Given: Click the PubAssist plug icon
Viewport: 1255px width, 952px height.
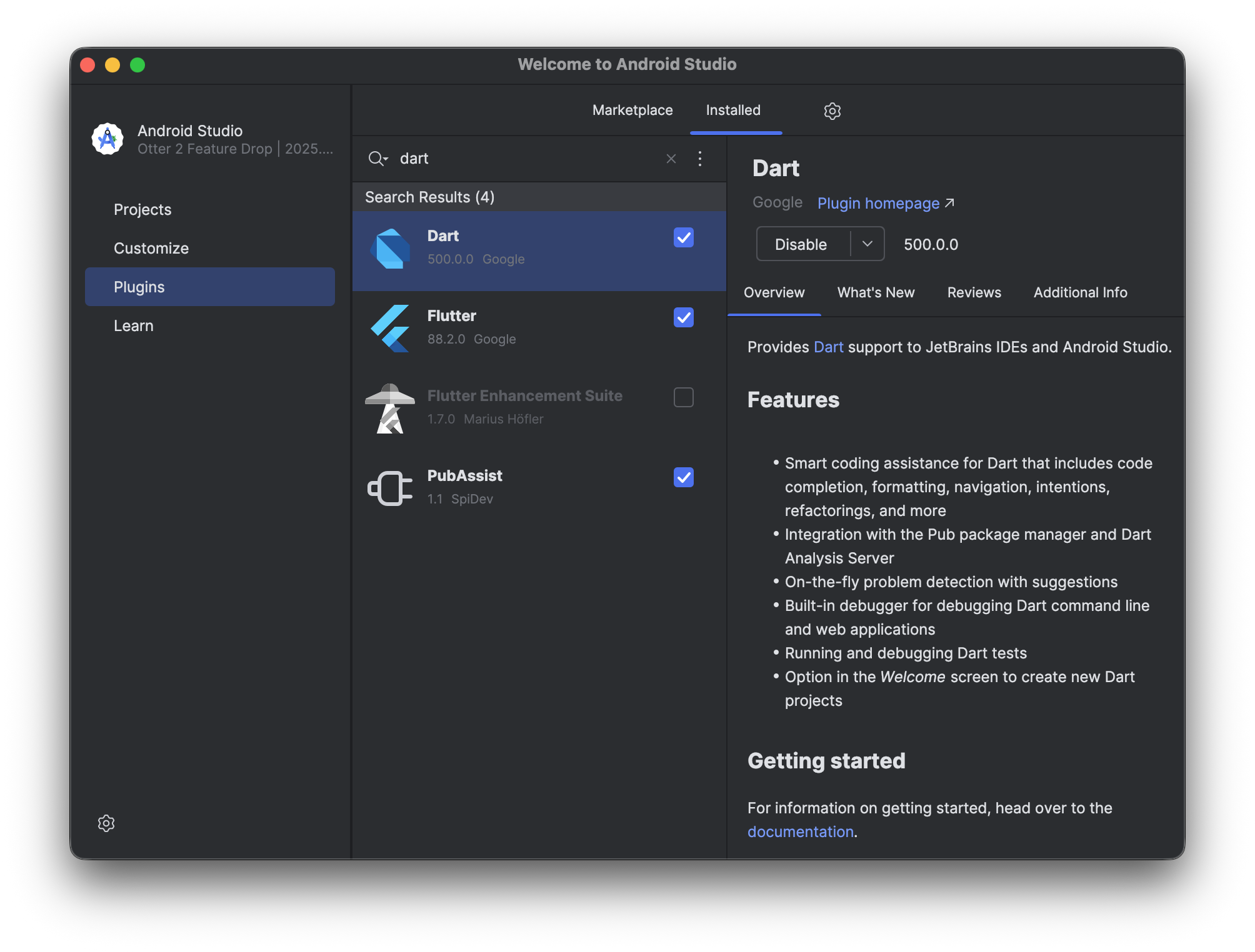Looking at the screenshot, I should pos(390,488).
